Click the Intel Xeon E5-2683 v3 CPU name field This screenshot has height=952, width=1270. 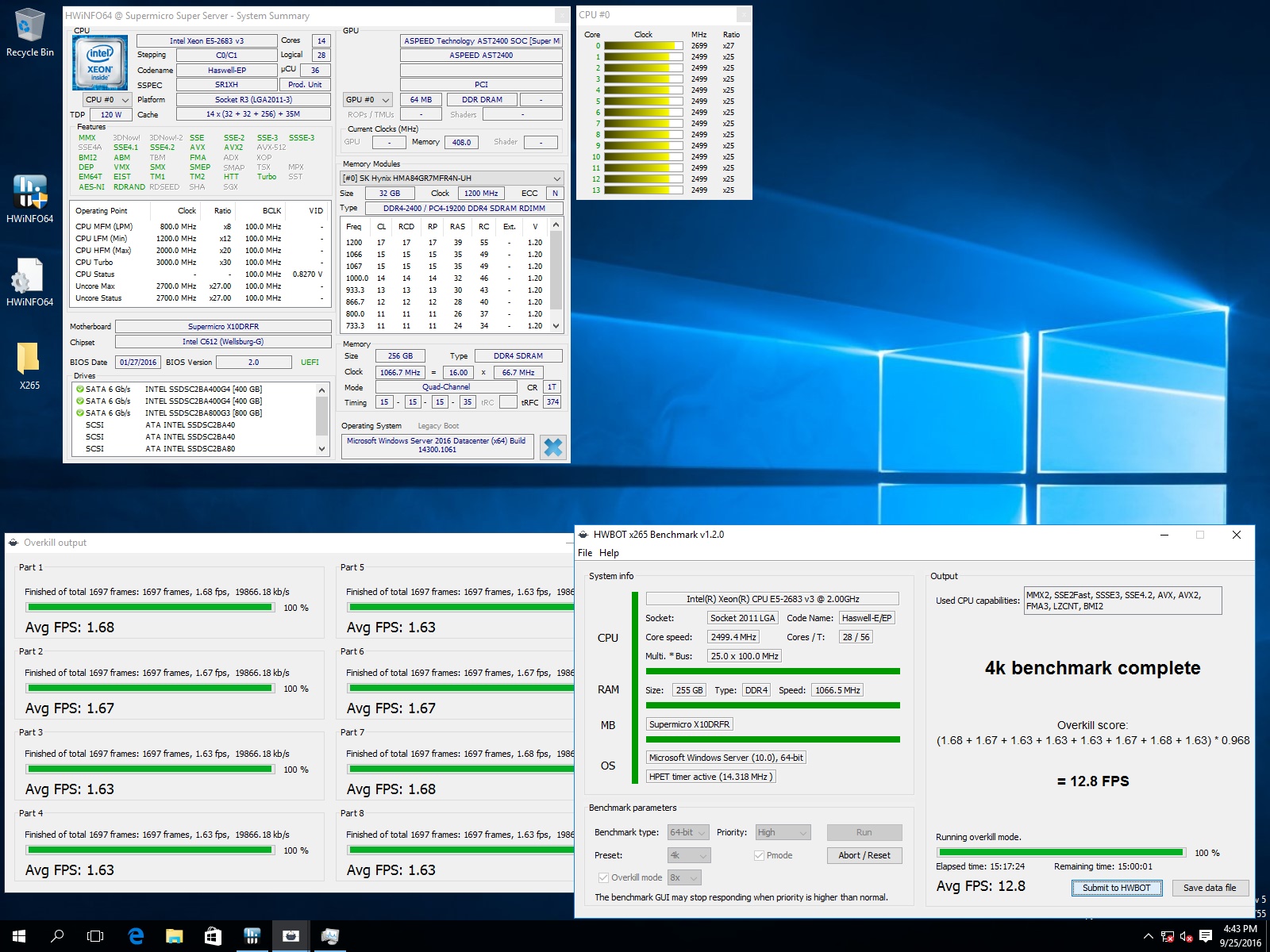click(x=207, y=40)
